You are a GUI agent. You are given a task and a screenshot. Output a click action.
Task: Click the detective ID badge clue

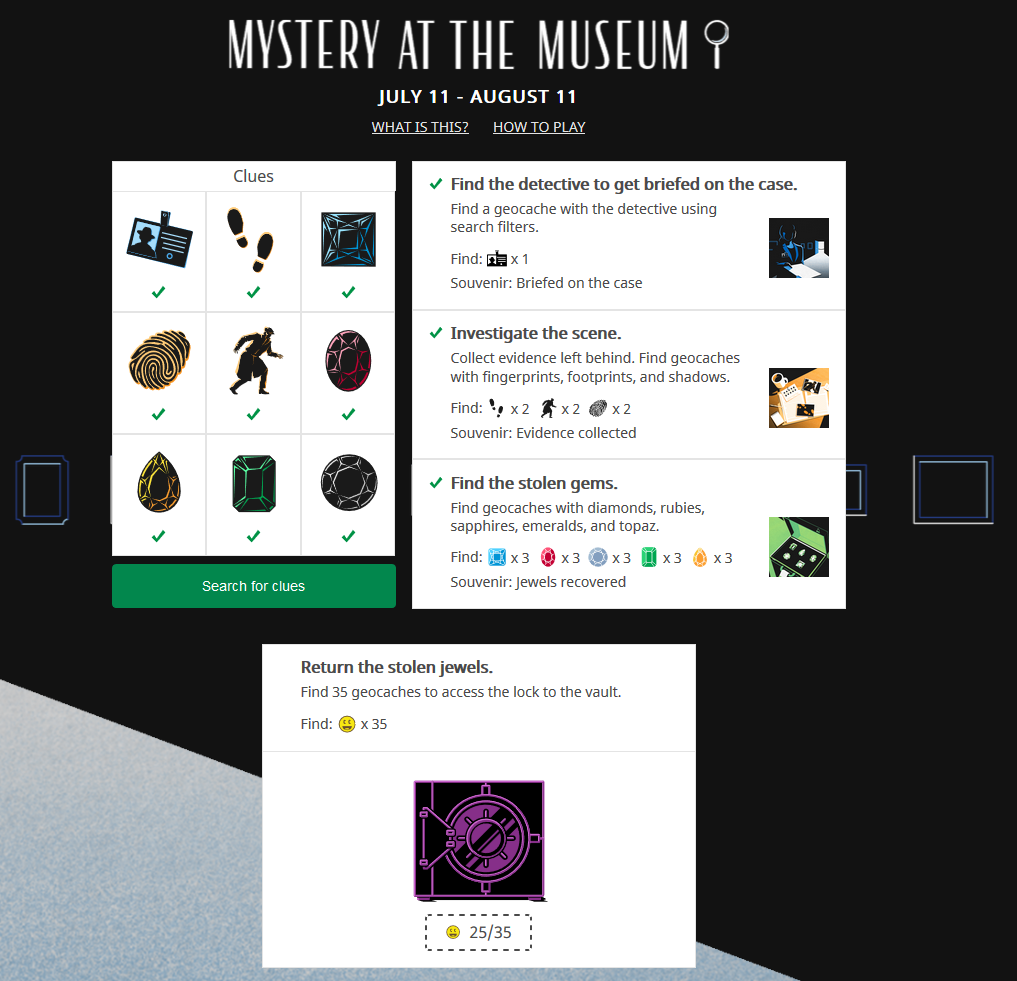coord(159,239)
